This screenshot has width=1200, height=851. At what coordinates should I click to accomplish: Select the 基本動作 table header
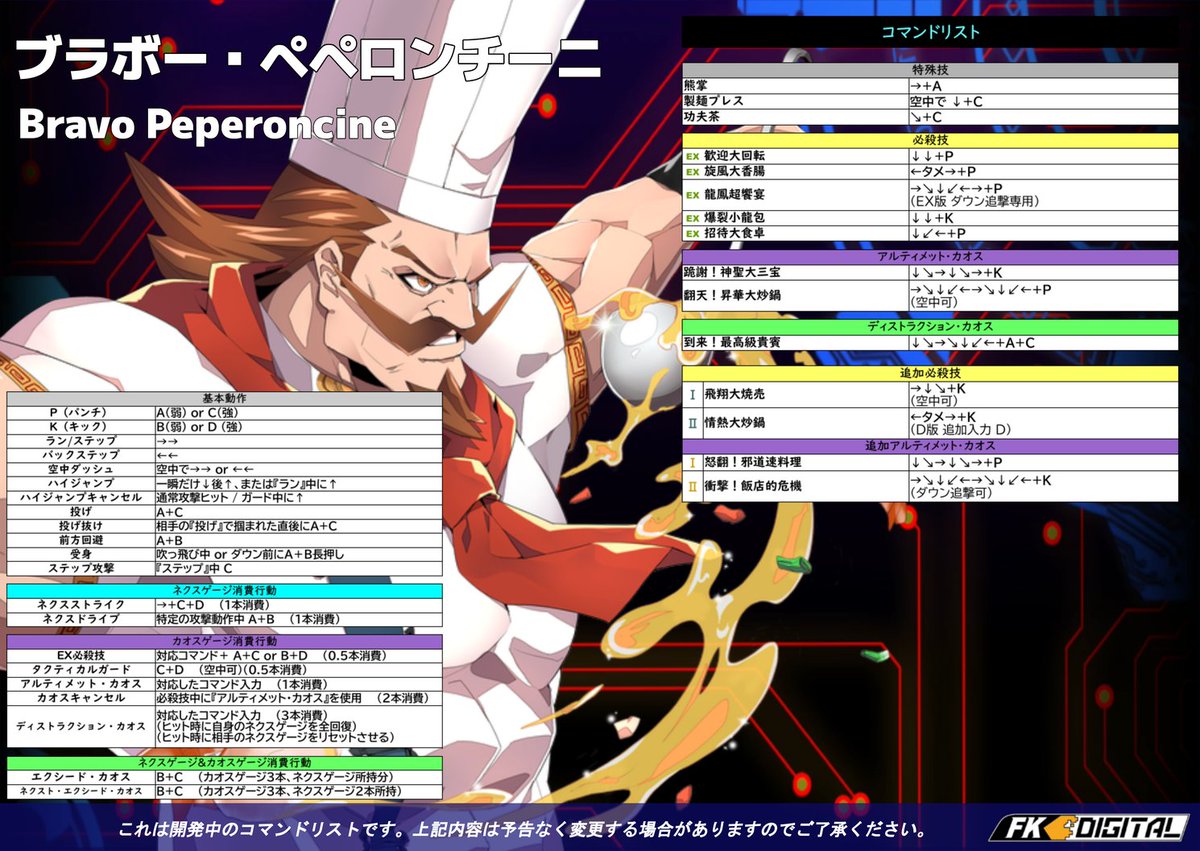(x=224, y=398)
